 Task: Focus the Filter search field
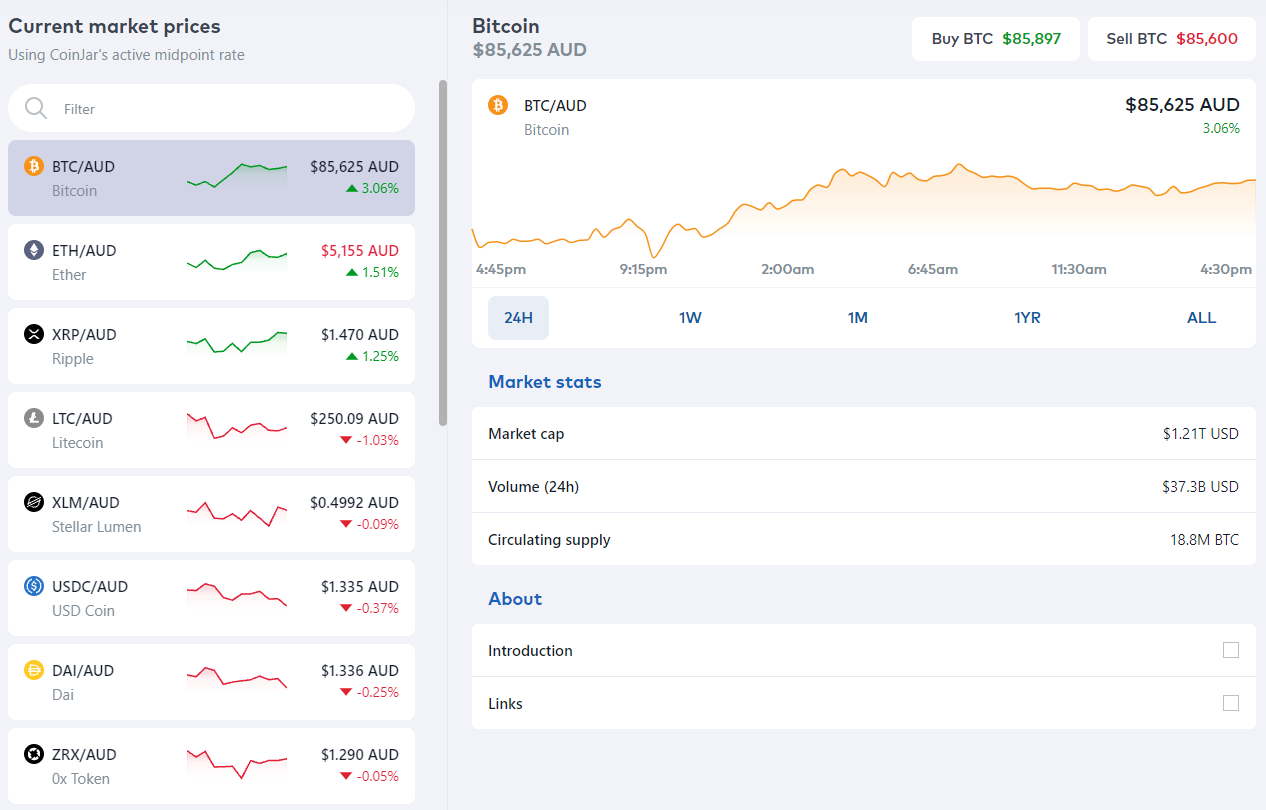211,108
